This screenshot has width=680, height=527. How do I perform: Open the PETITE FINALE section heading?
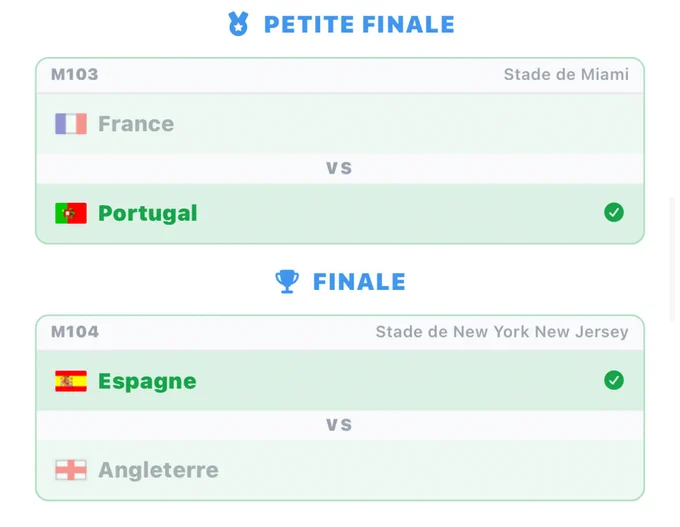pos(359,24)
